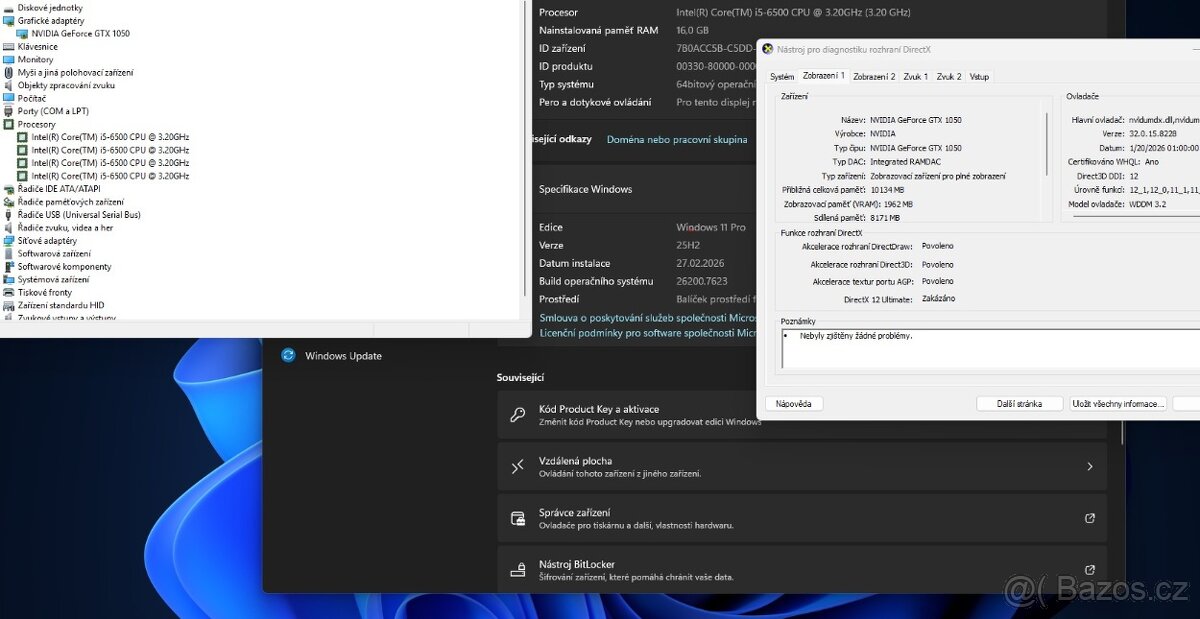Click the Zařízení standardu HID icon

[9, 306]
